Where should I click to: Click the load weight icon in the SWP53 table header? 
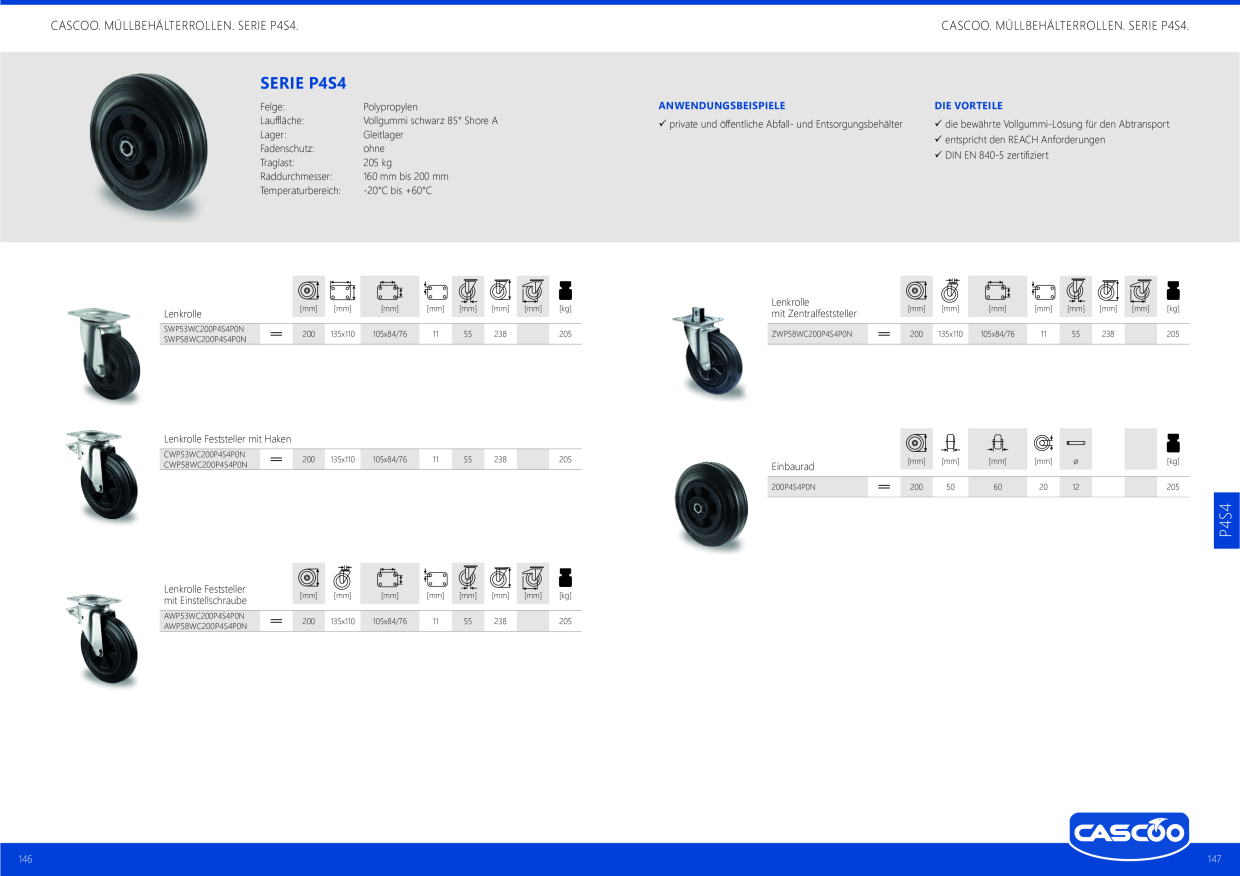coord(565,291)
